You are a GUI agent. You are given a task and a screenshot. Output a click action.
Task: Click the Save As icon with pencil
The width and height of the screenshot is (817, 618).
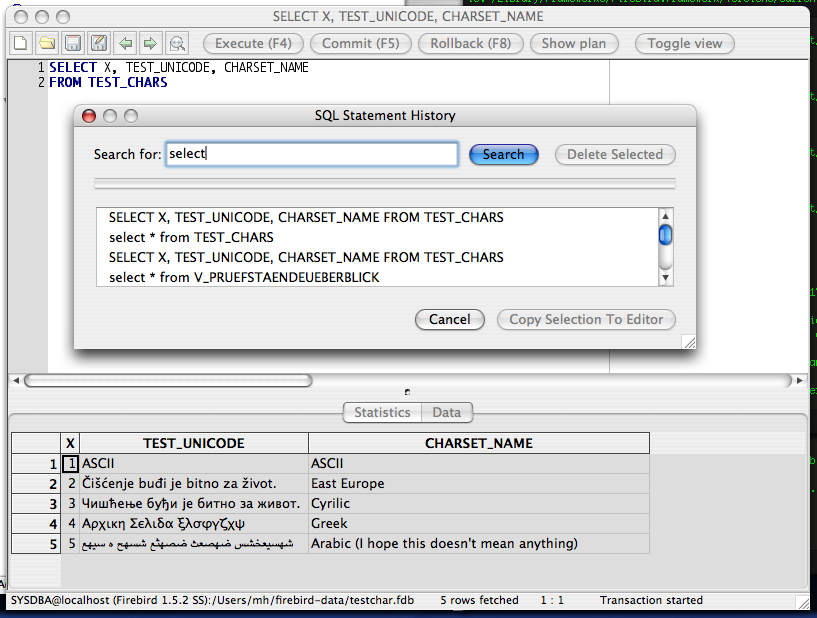coord(98,43)
